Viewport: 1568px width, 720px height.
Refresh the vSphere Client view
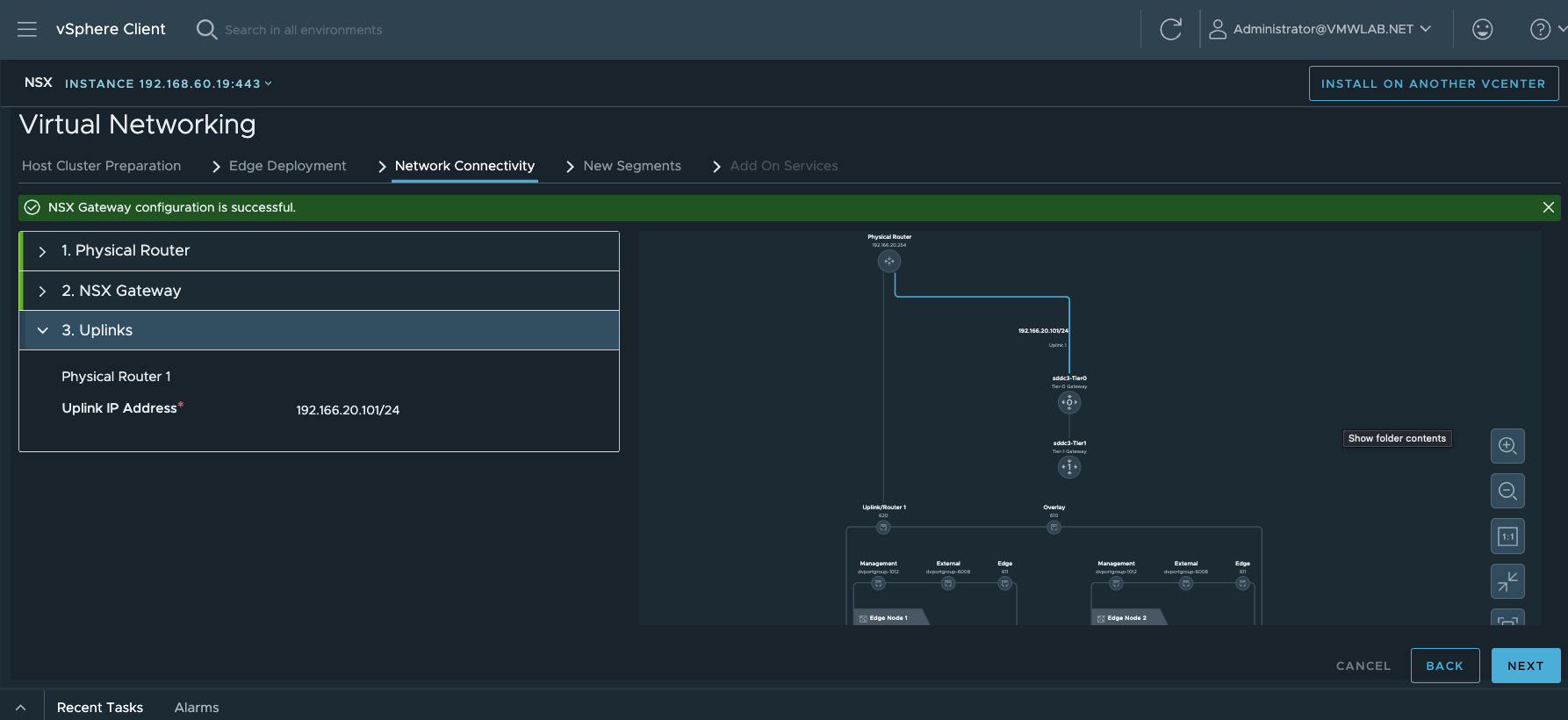1170,29
